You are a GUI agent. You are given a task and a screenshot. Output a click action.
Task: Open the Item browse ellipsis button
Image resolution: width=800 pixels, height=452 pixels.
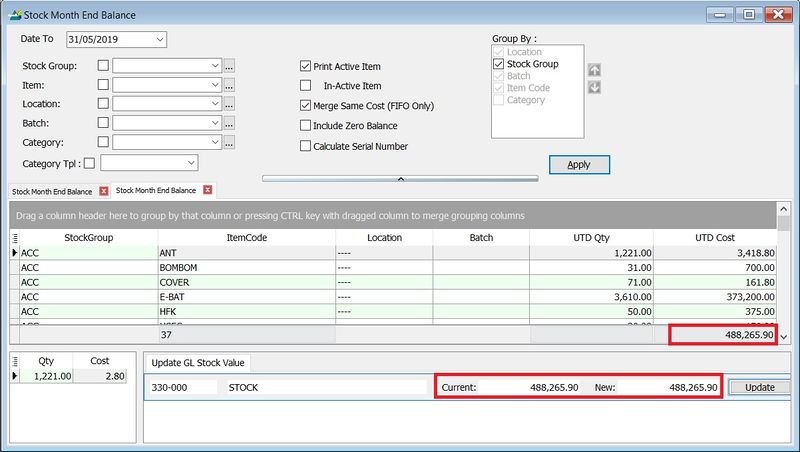point(229,85)
